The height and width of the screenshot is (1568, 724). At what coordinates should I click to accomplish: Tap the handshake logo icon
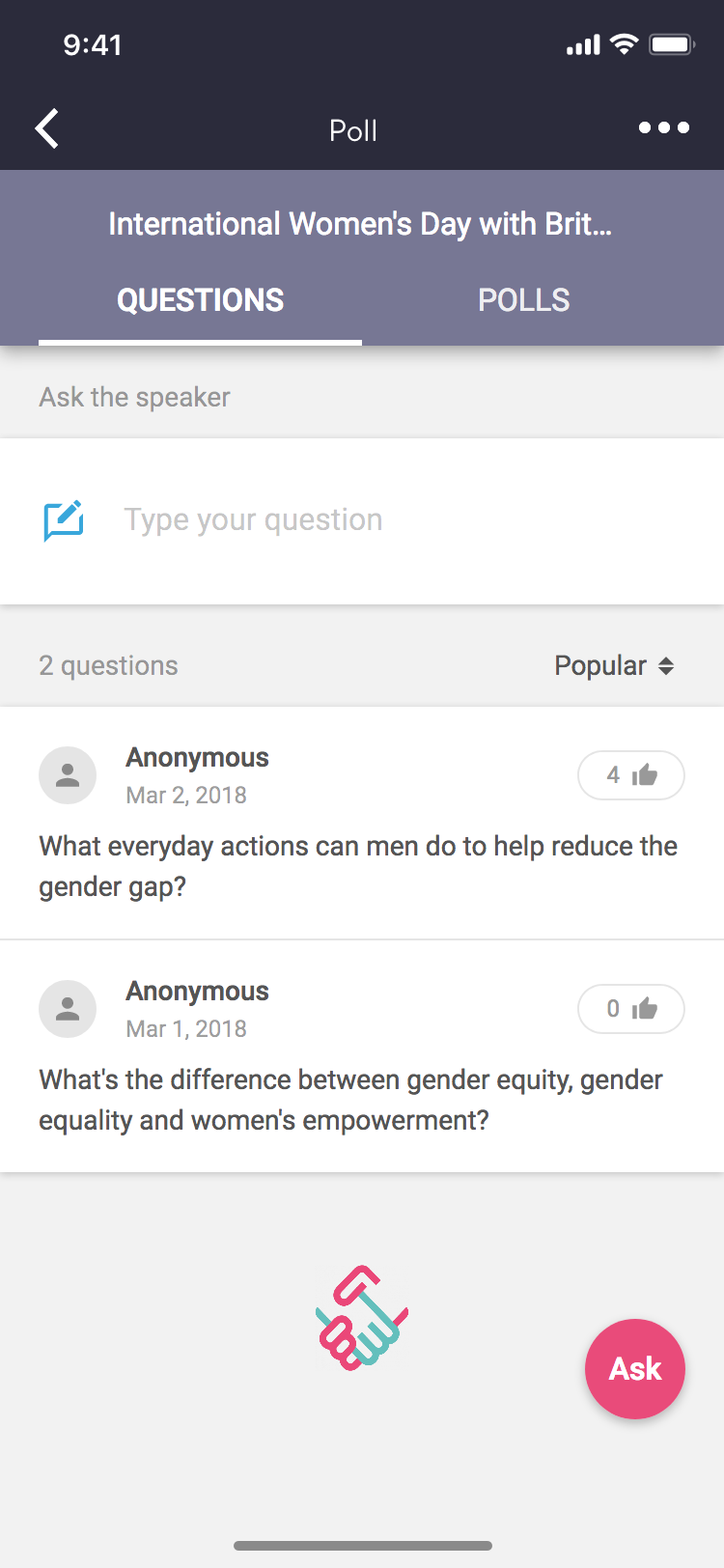362,1318
